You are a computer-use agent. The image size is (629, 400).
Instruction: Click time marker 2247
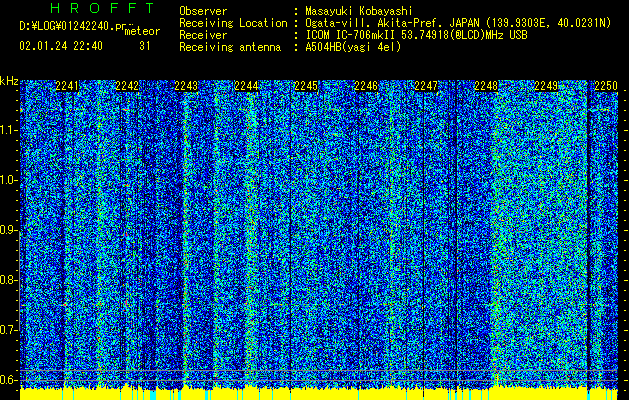point(426,86)
